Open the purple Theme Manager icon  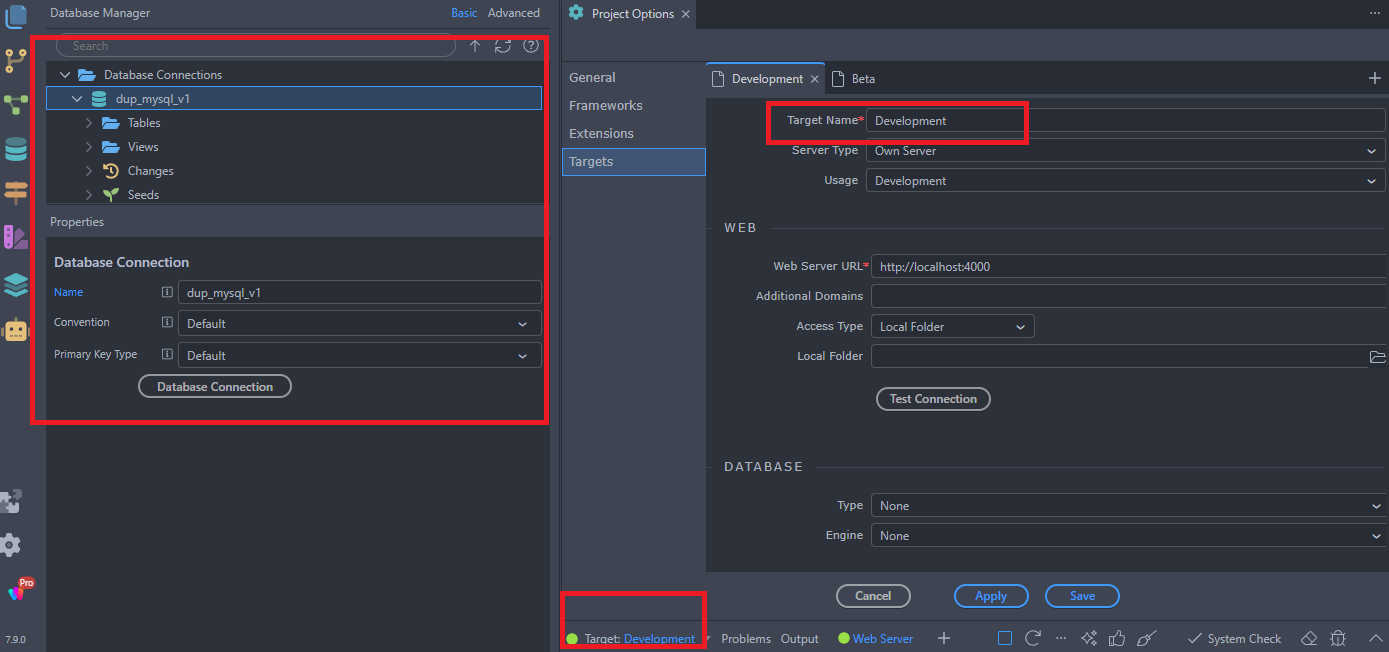coord(16,238)
